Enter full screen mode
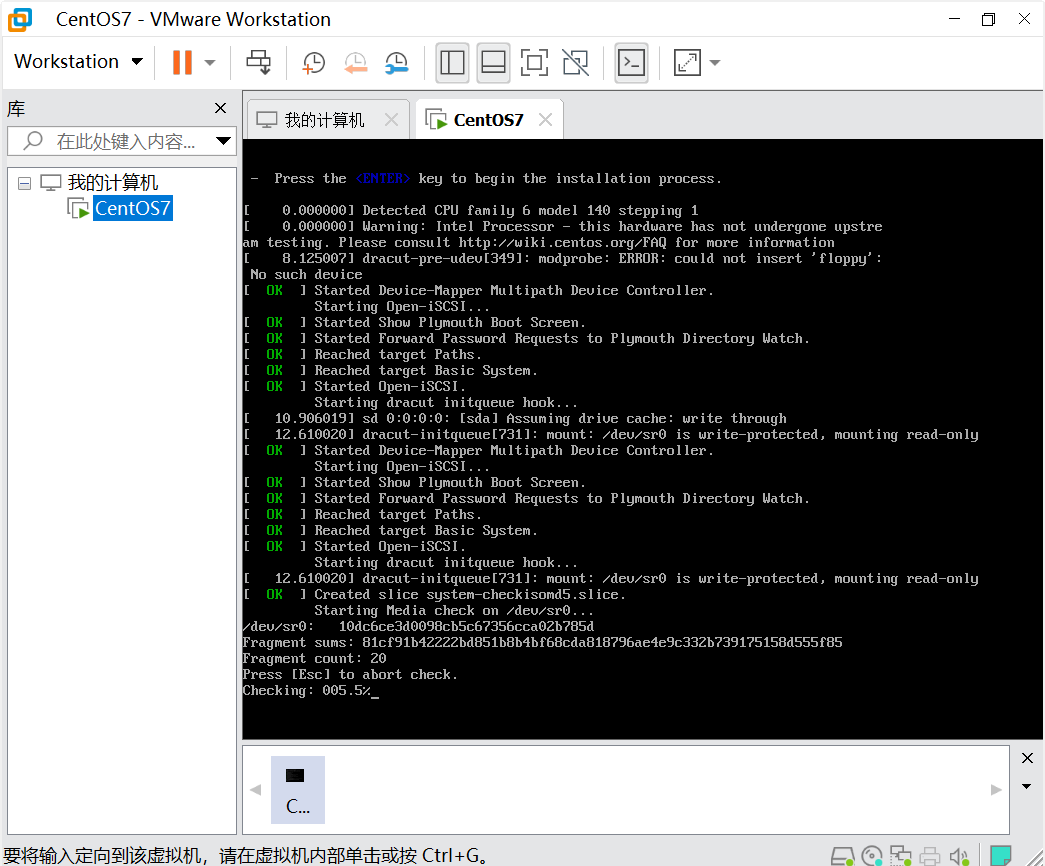The image size is (1045, 866). 534,63
